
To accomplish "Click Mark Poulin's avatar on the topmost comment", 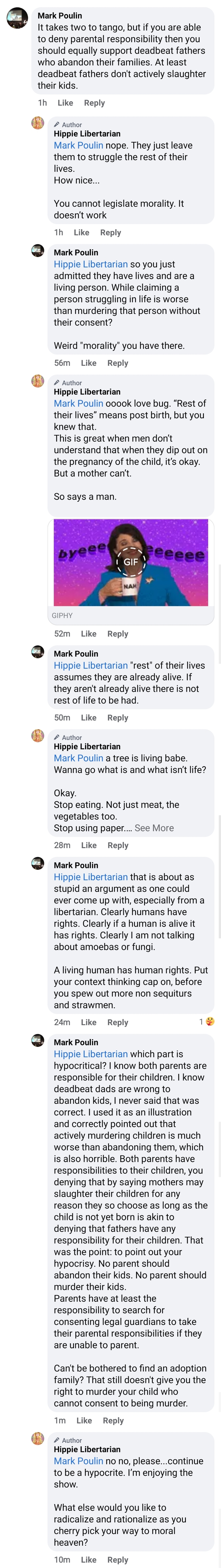I will (17, 18).
